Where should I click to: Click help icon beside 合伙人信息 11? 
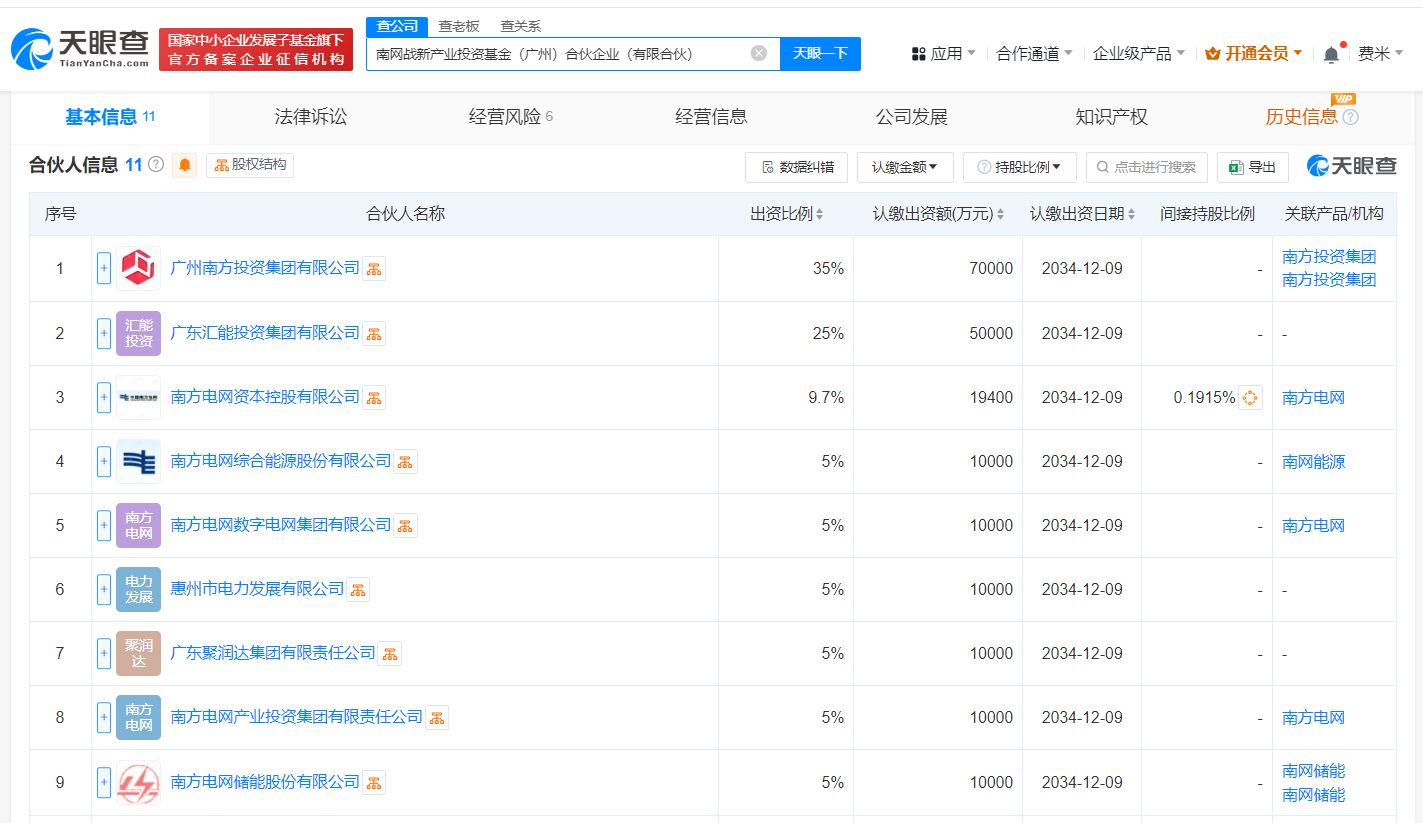(x=156, y=165)
